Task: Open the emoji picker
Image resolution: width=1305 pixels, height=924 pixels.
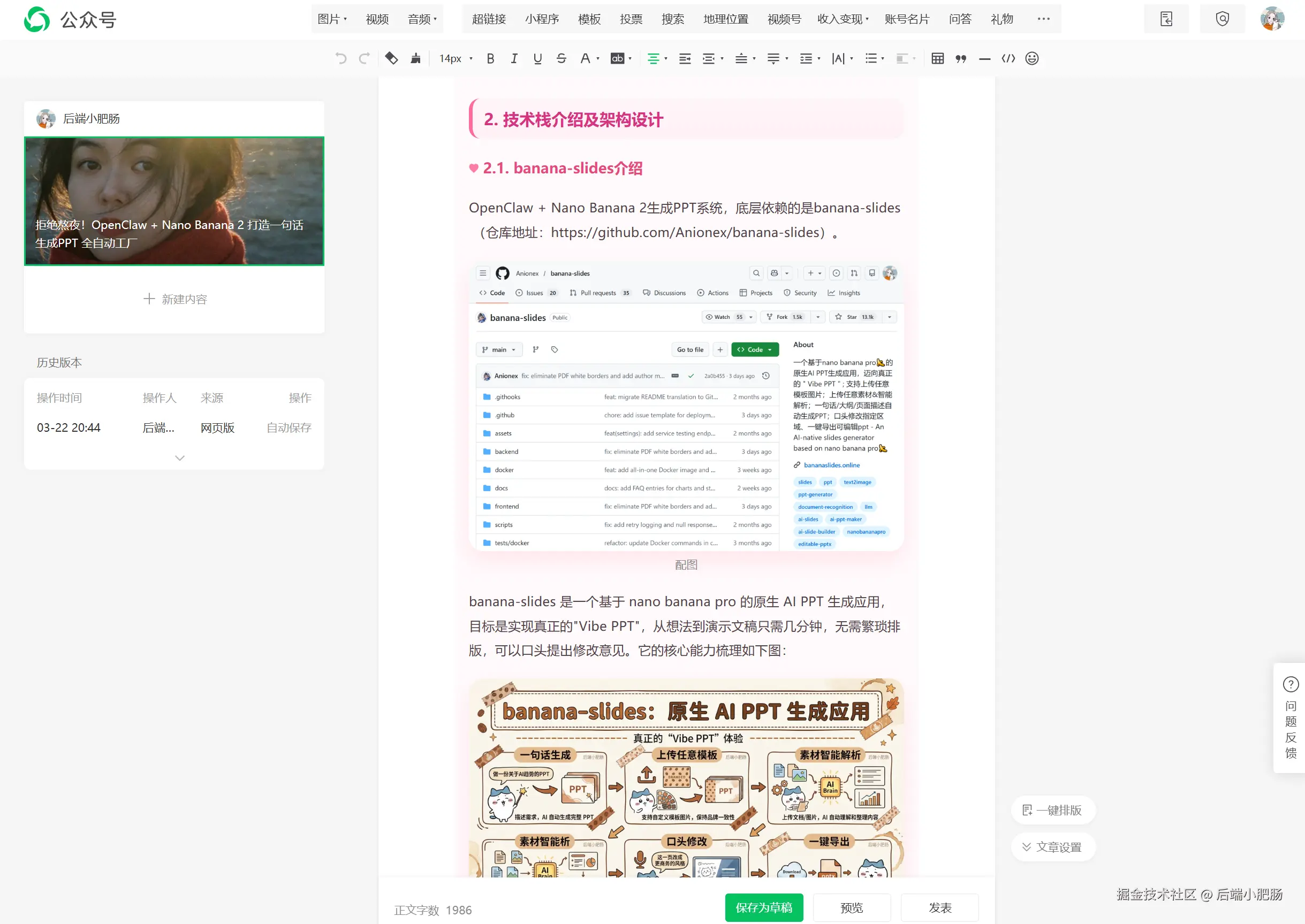Action: [x=1031, y=58]
